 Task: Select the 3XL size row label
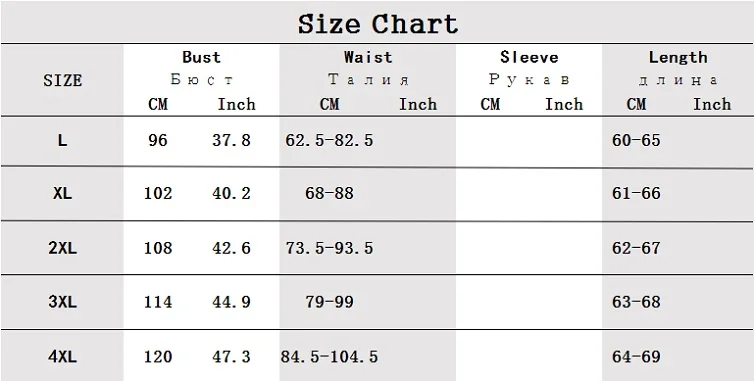pos(63,302)
